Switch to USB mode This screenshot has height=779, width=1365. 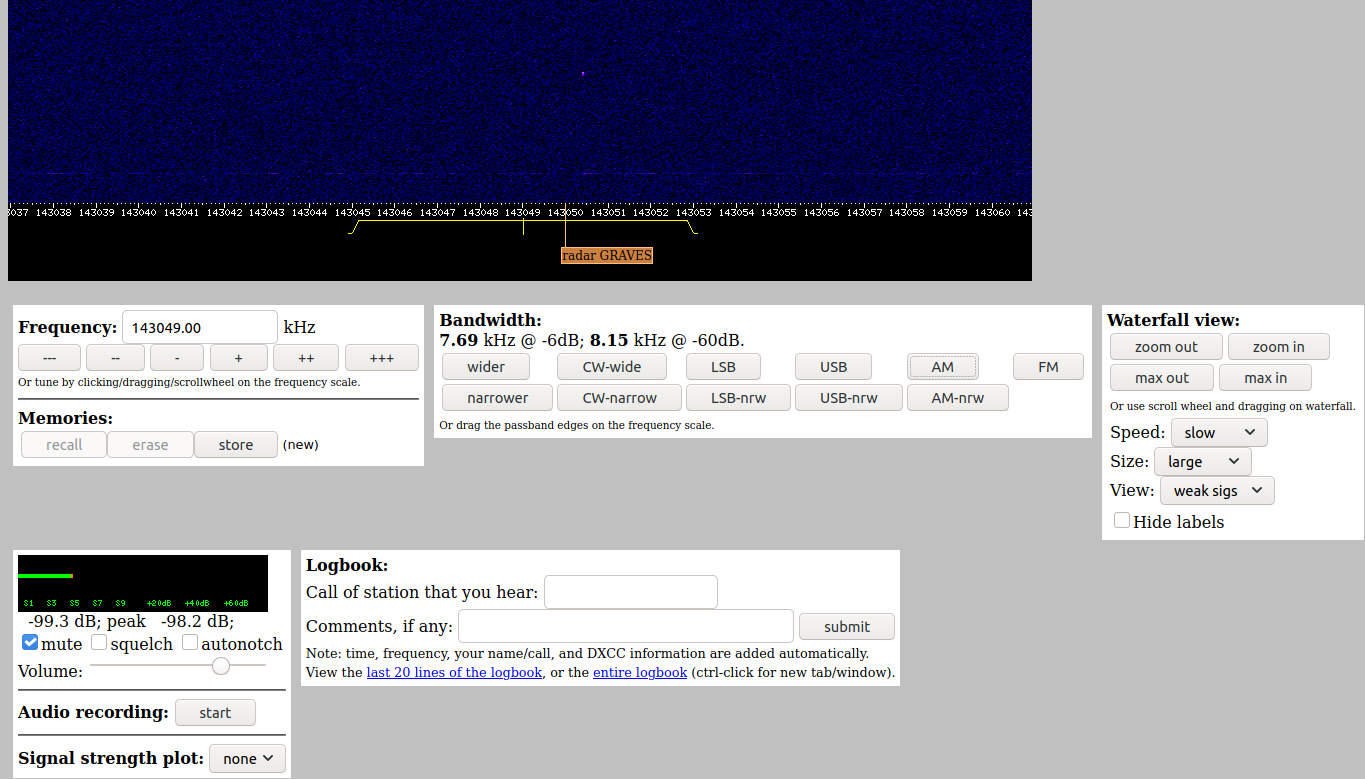[x=833, y=367]
